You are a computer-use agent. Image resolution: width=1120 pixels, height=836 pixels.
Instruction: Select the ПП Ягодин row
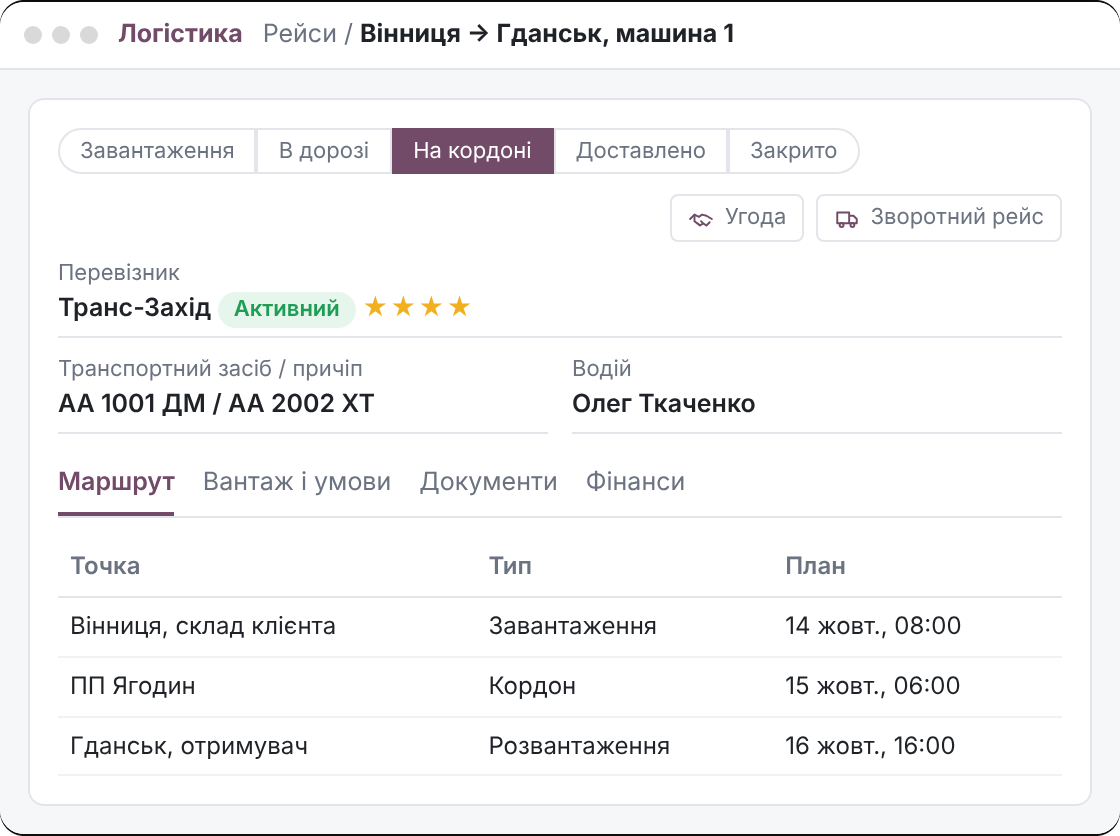[x=560, y=687]
